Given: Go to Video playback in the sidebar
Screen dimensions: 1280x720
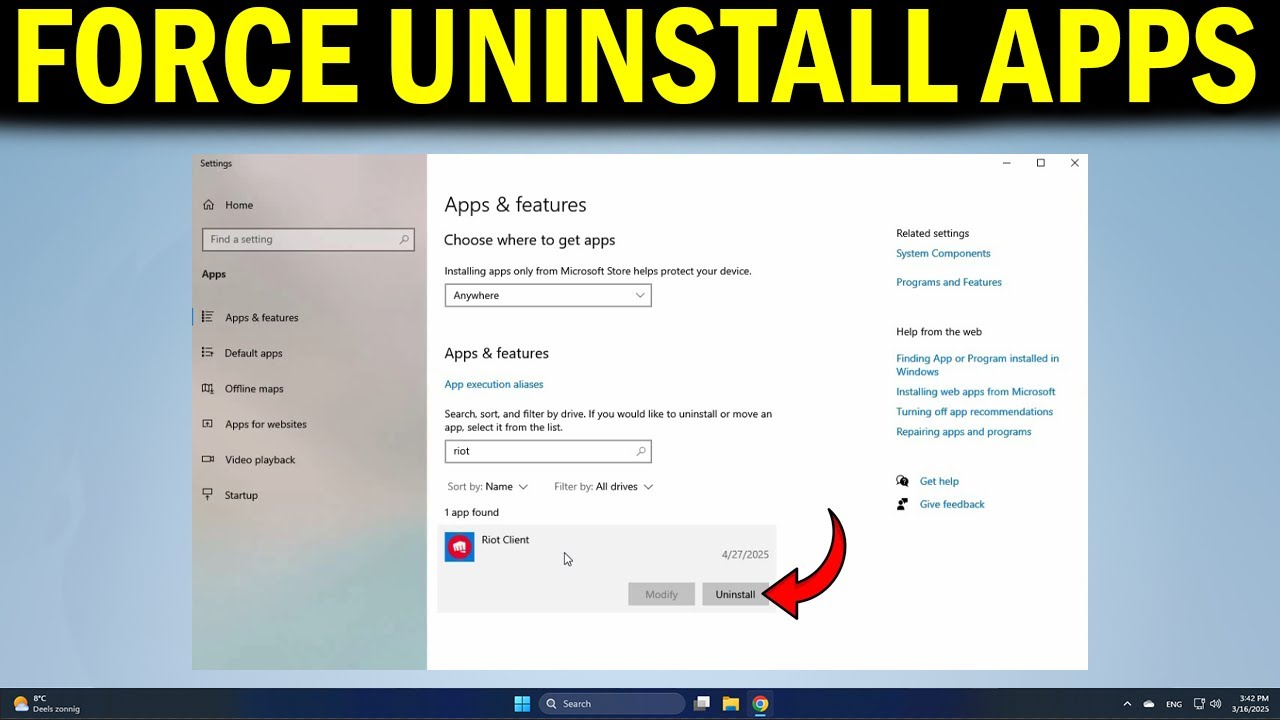Looking at the screenshot, I should click(260, 460).
